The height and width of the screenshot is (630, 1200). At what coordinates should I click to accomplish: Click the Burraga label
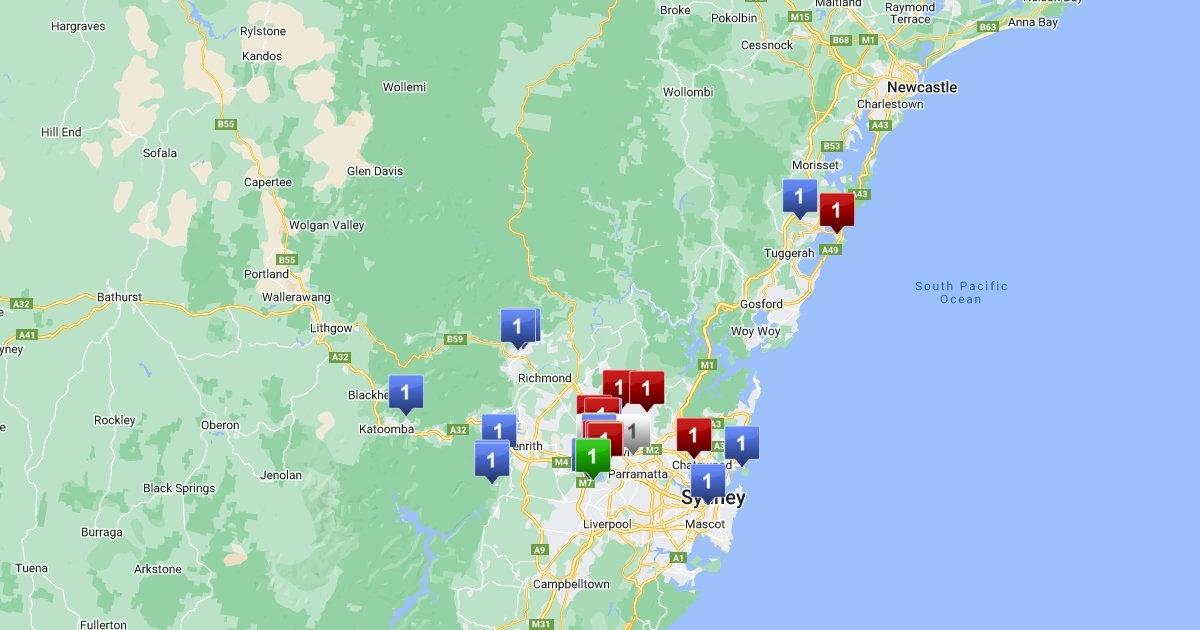pos(102,532)
